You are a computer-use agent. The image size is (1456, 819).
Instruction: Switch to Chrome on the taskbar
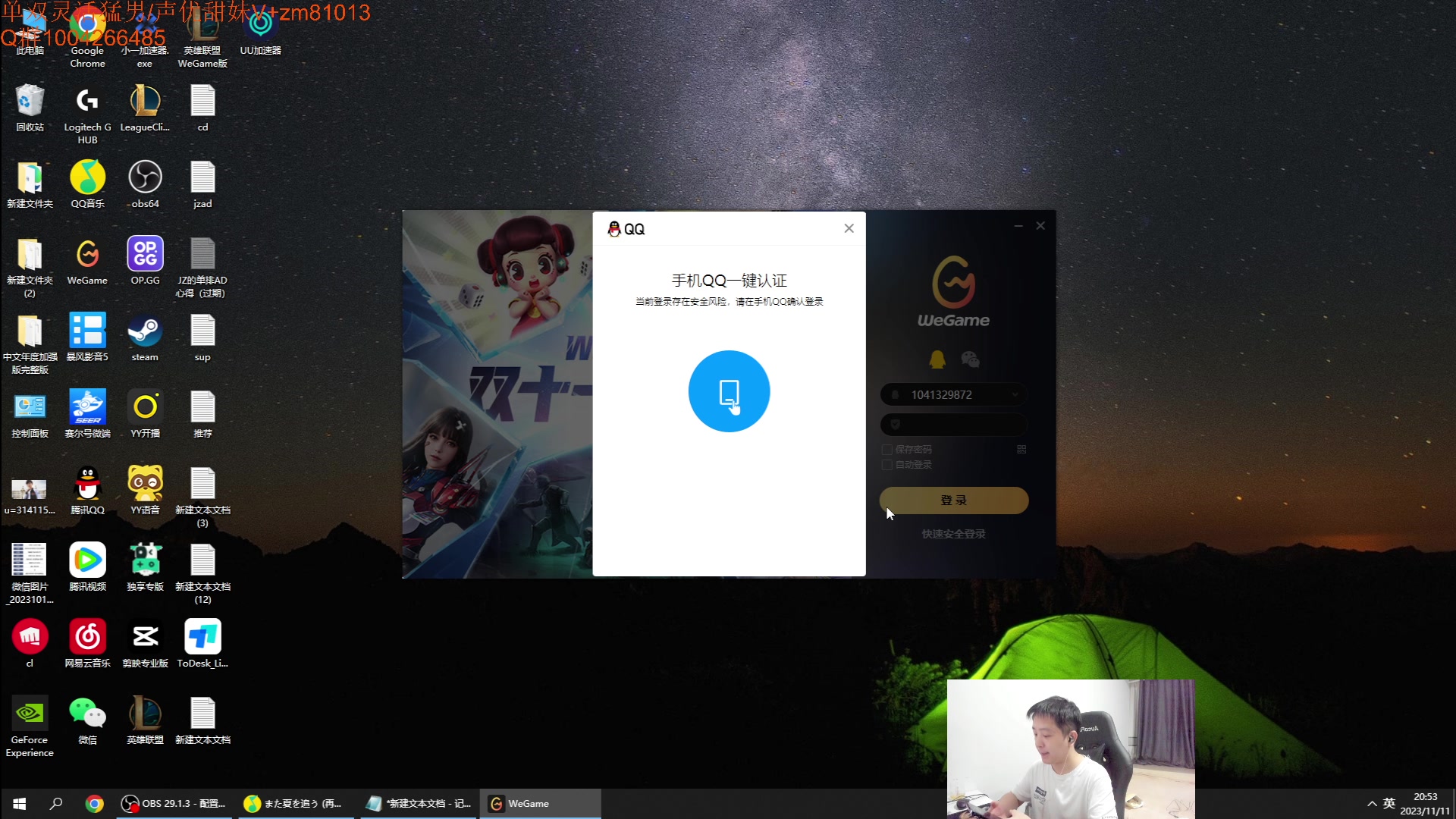click(94, 804)
